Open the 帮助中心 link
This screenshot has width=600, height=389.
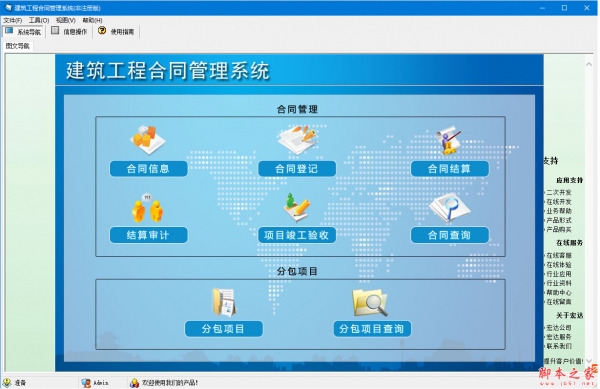(x=558, y=292)
